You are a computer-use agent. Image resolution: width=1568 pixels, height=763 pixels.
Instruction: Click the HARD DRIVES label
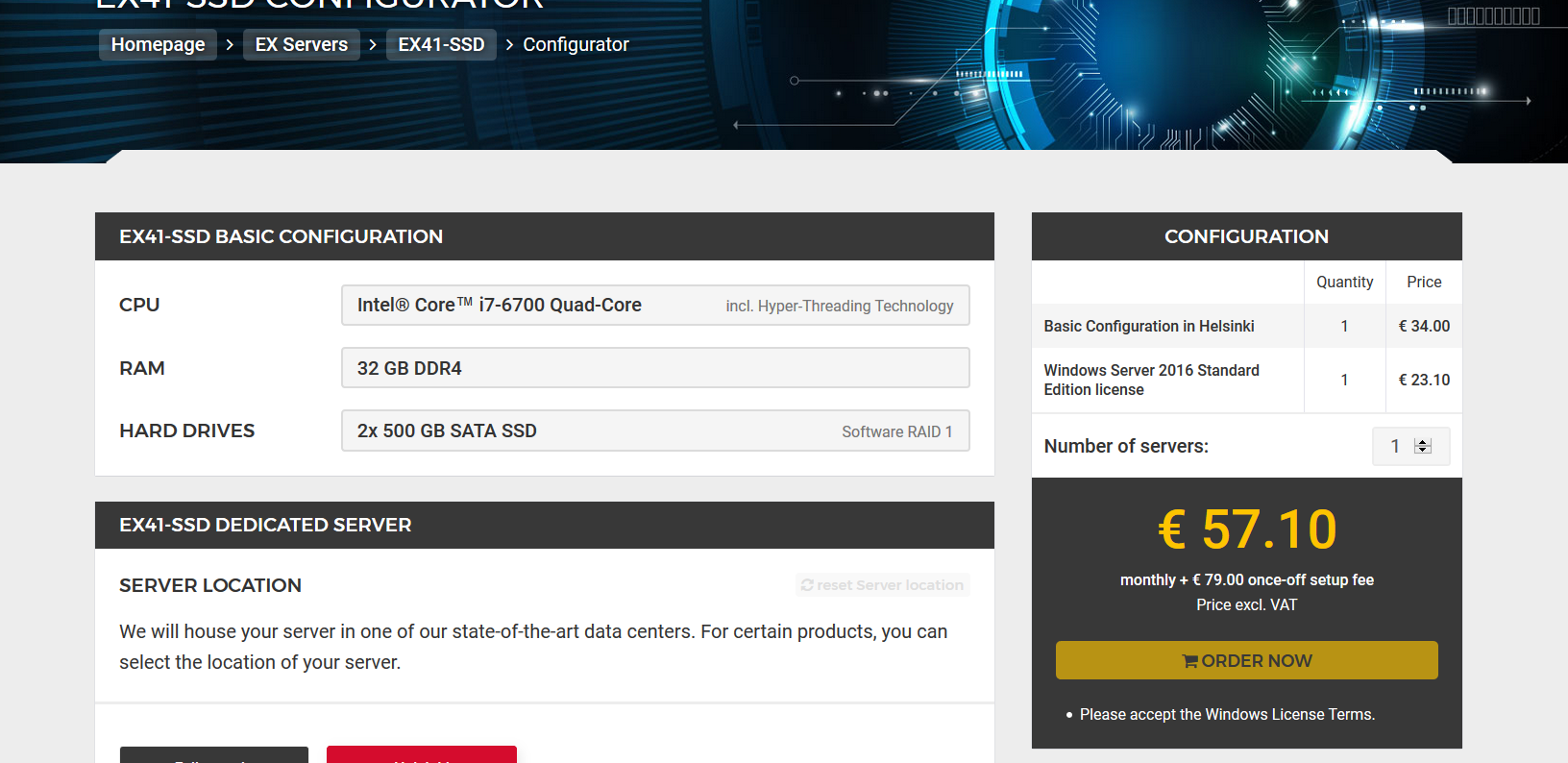187,431
